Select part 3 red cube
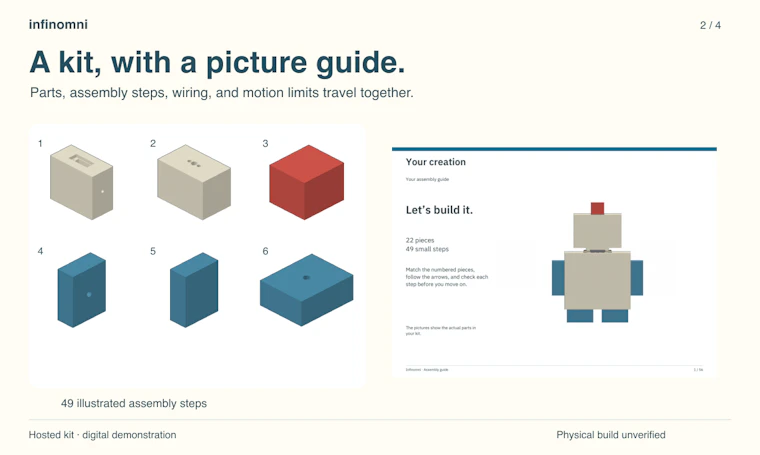Screen dimensions: 760x455 (x=306, y=182)
